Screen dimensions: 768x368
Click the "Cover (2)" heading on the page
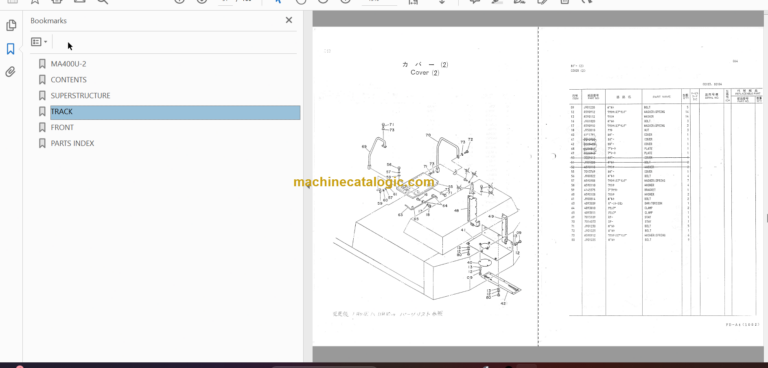[425, 73]
